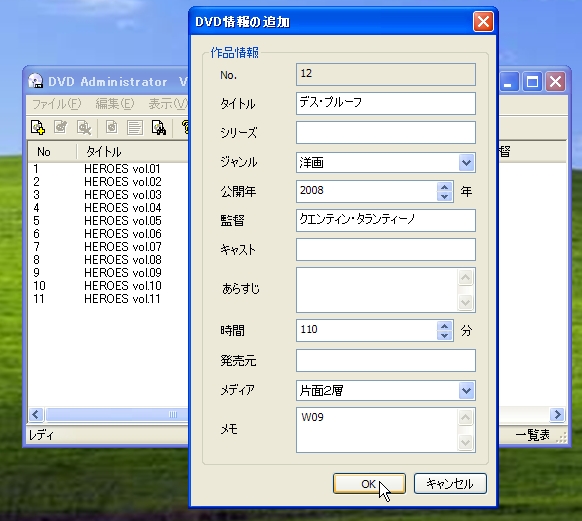Click the メモ text area containing W09

pos(377,430)
